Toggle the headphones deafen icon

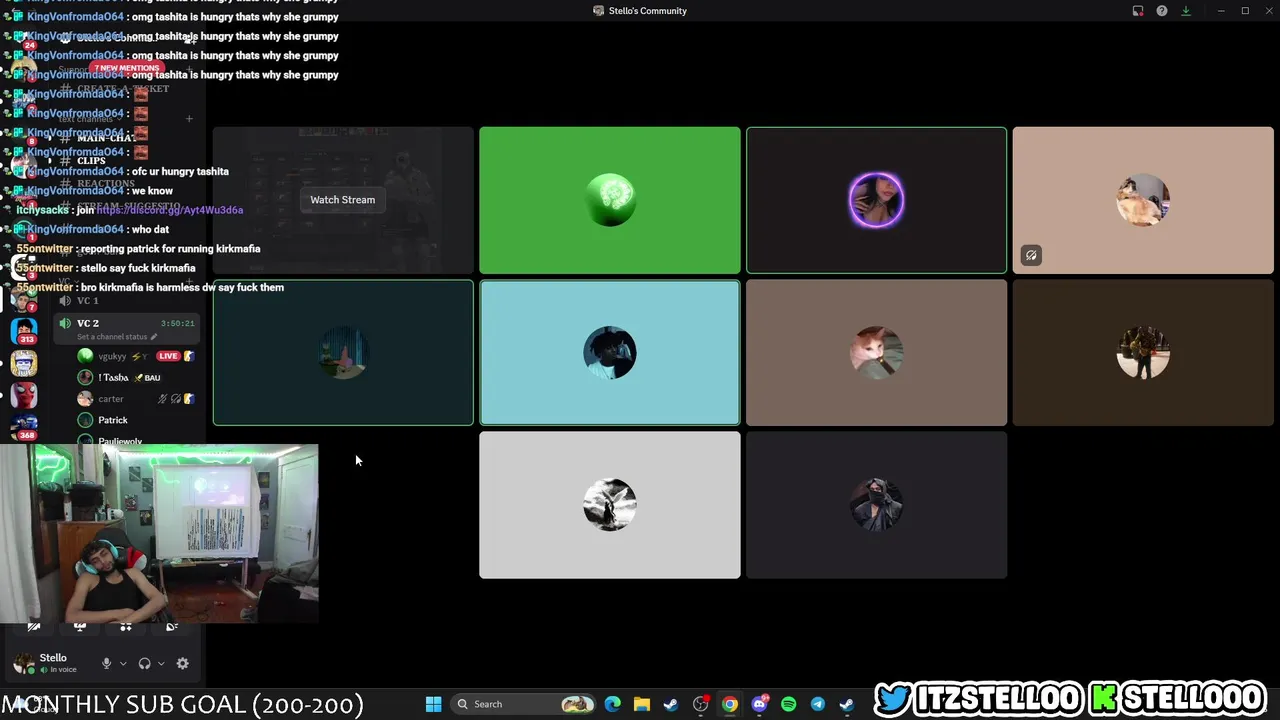(x=144, y=664)
